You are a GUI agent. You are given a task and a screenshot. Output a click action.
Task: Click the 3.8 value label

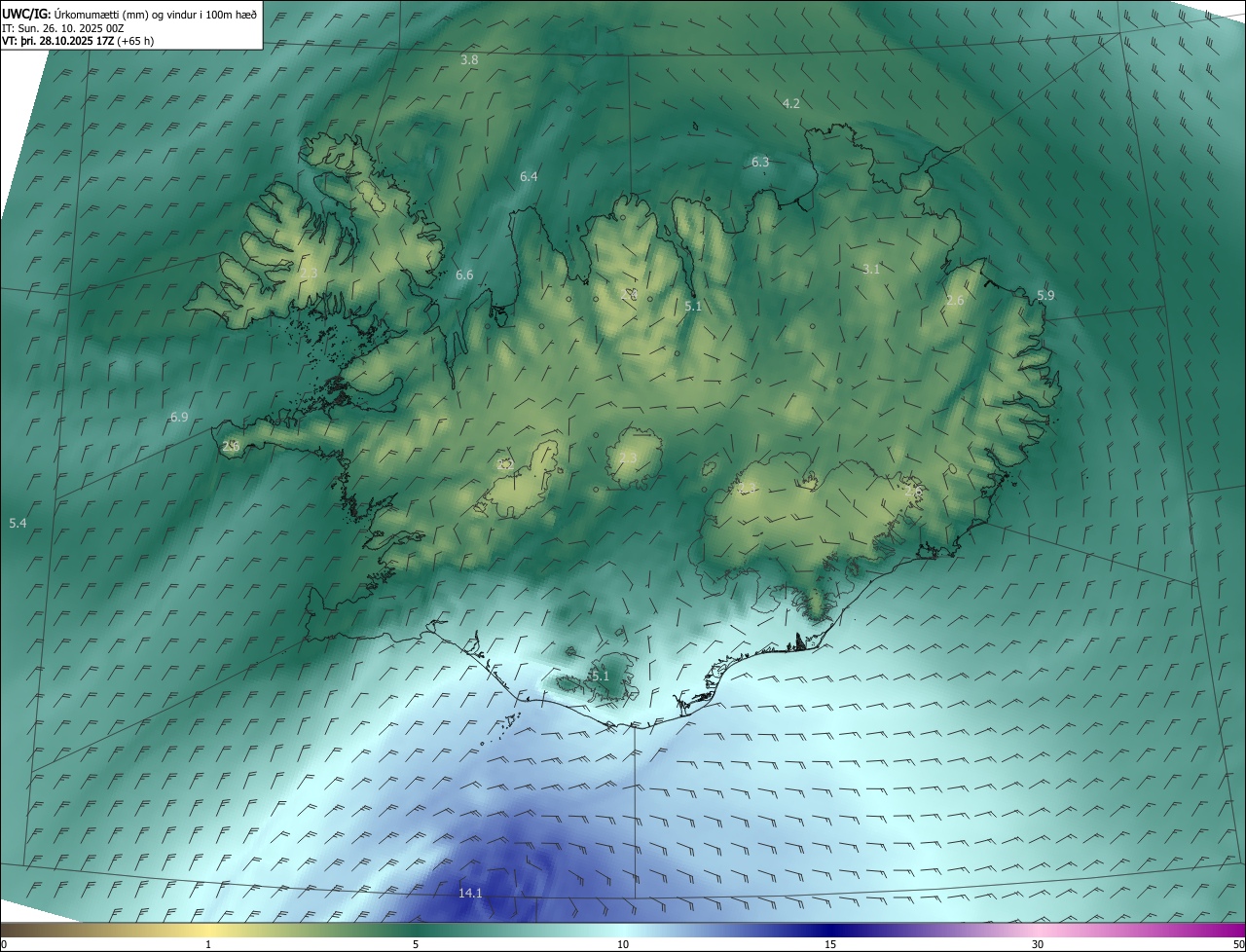[x=469, y=60]
